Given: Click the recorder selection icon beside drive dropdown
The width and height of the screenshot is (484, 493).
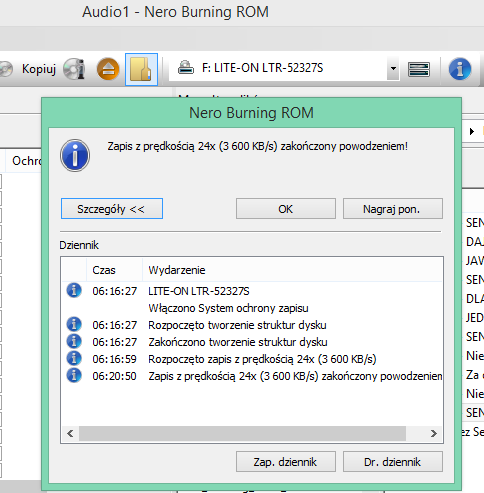Looking at the screenshot, I should point(419,69).
